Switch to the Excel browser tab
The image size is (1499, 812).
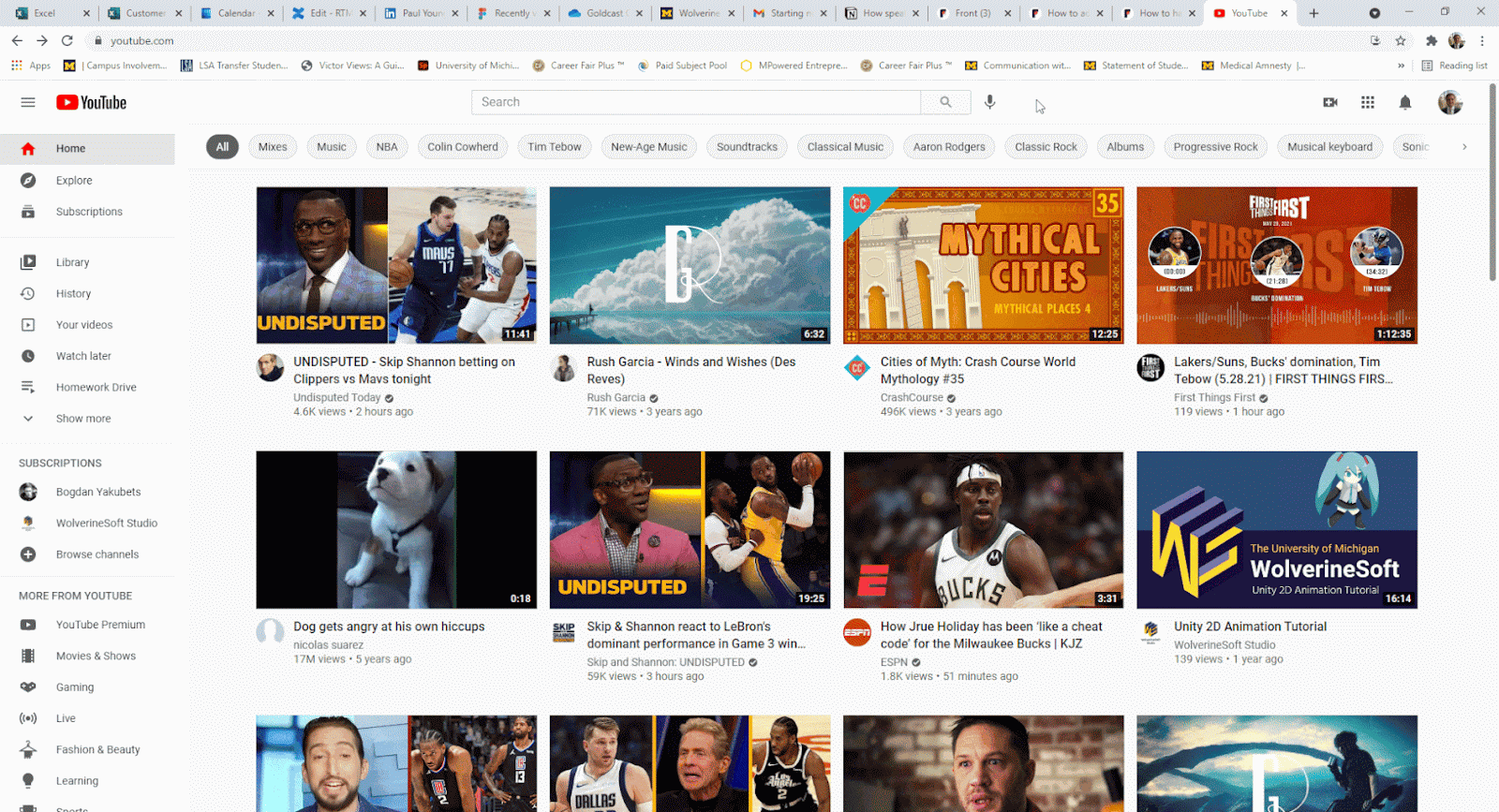[x=52, y=13]
